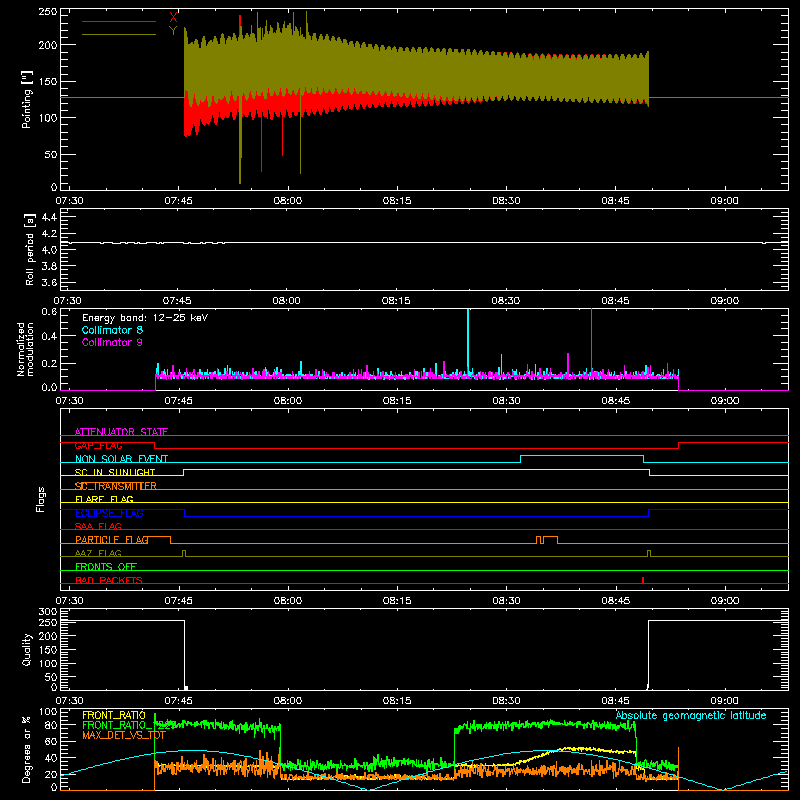This screenshot has height=800, width=800.
Task: Click '07:45' label under the Quality plot
Action: pos(179,701)
